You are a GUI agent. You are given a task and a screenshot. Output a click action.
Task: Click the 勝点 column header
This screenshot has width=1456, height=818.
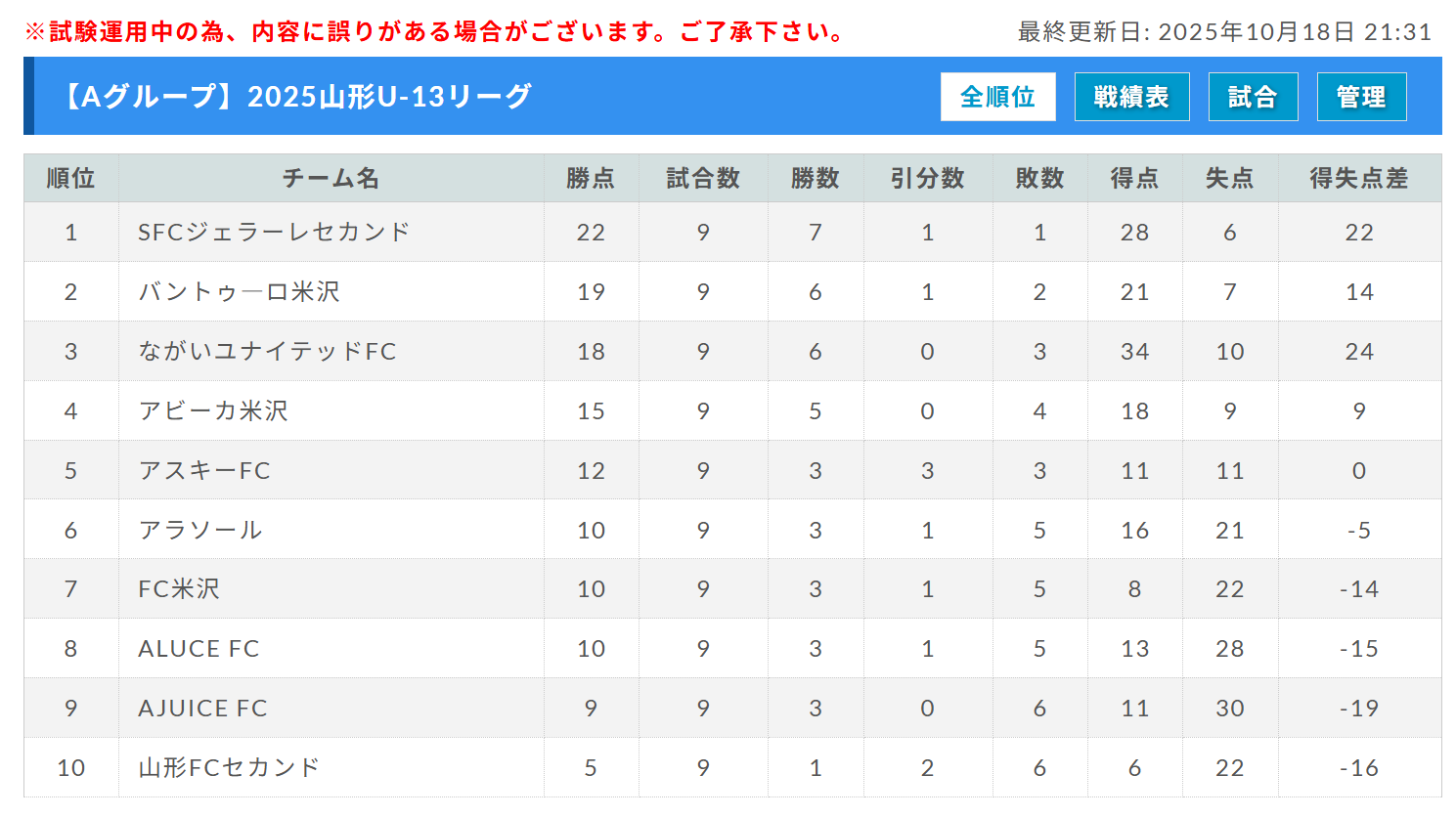(x=591, y=178)
